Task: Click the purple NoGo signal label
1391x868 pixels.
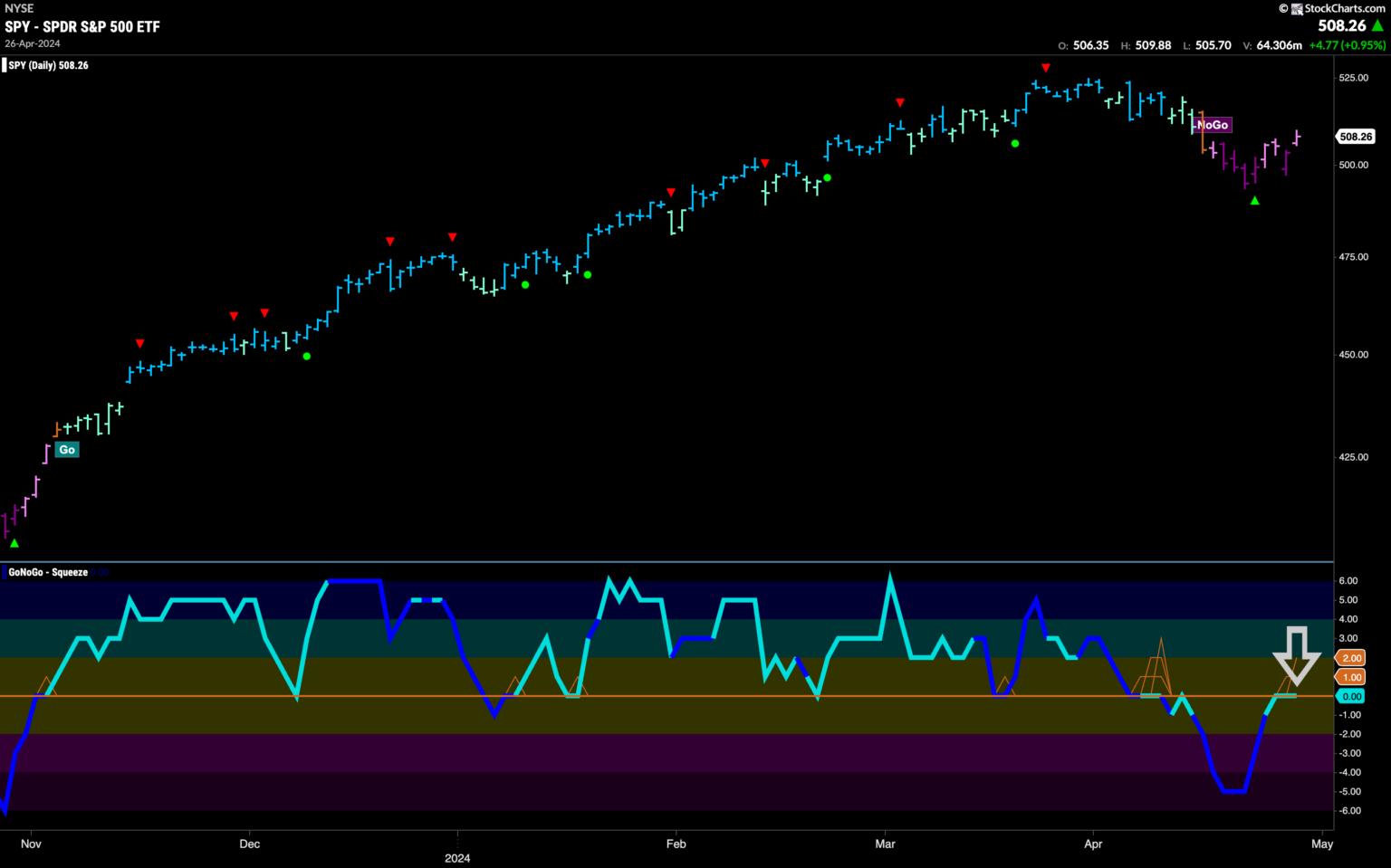Action: (1213, 125)
